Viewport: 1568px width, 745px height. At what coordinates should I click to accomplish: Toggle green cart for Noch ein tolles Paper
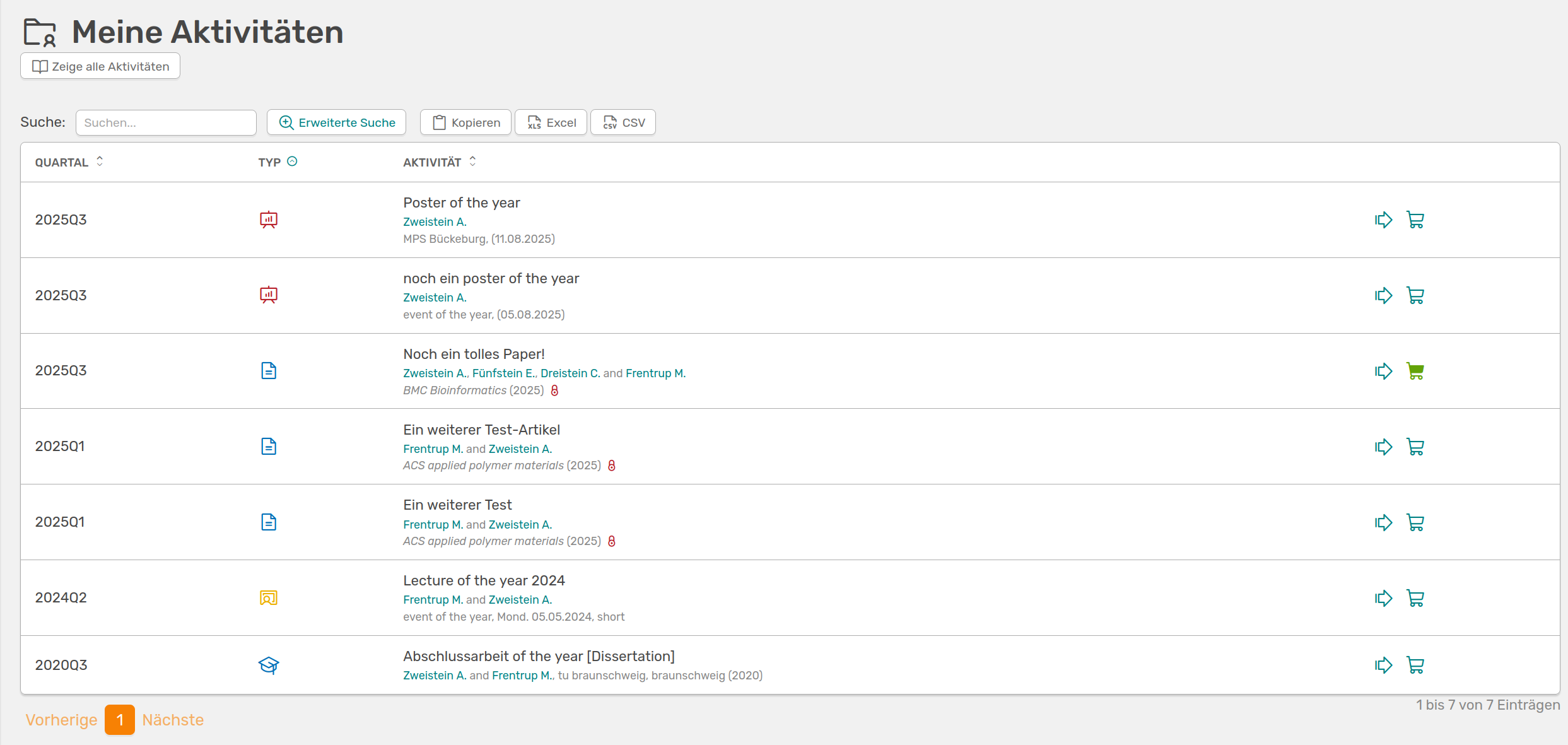(1415, 371)
